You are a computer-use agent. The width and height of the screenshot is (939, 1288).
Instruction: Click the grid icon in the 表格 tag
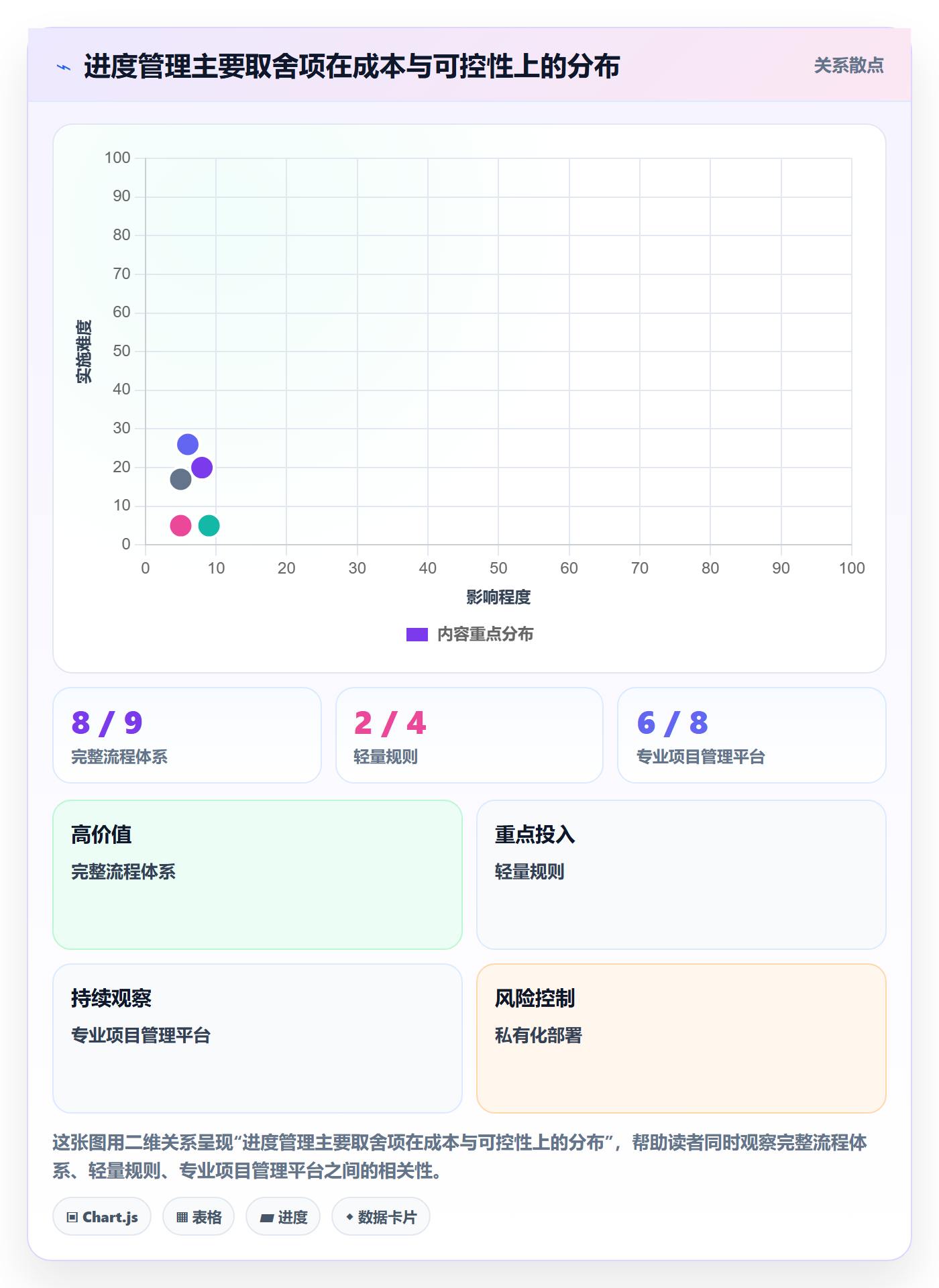point(182,1217)
